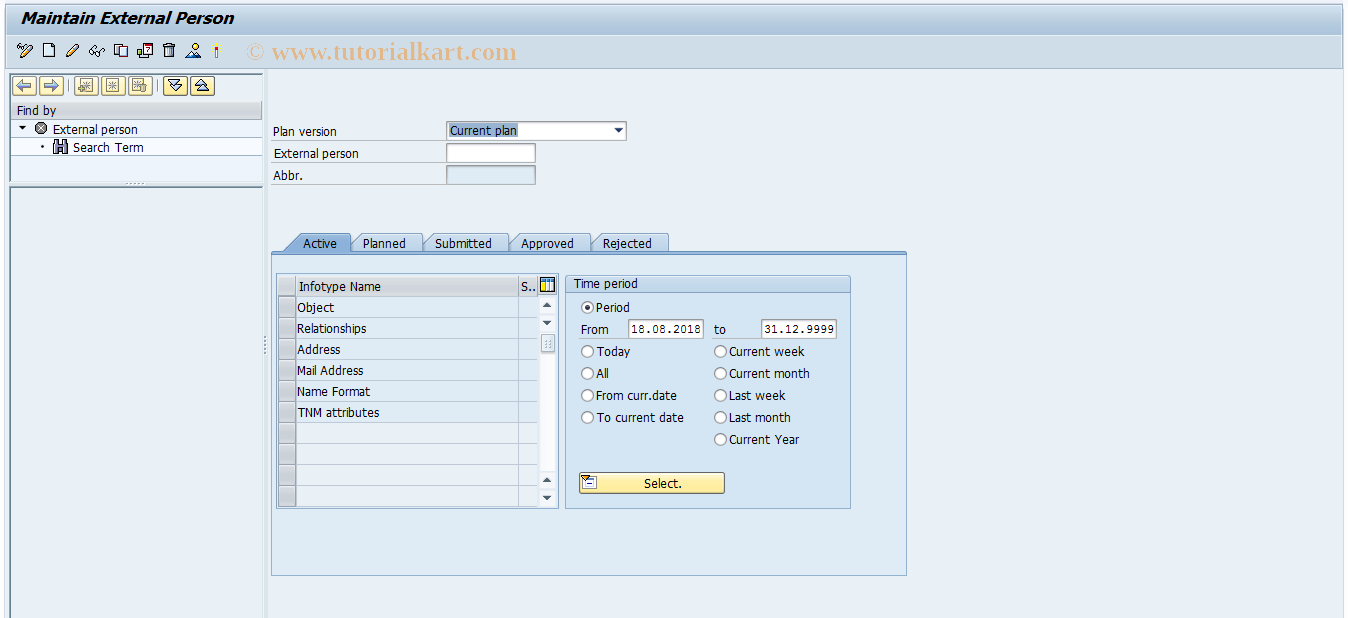The image size is (1348, 618).
Task: Go back with the left arrow icon
Action: pos(24,86)
